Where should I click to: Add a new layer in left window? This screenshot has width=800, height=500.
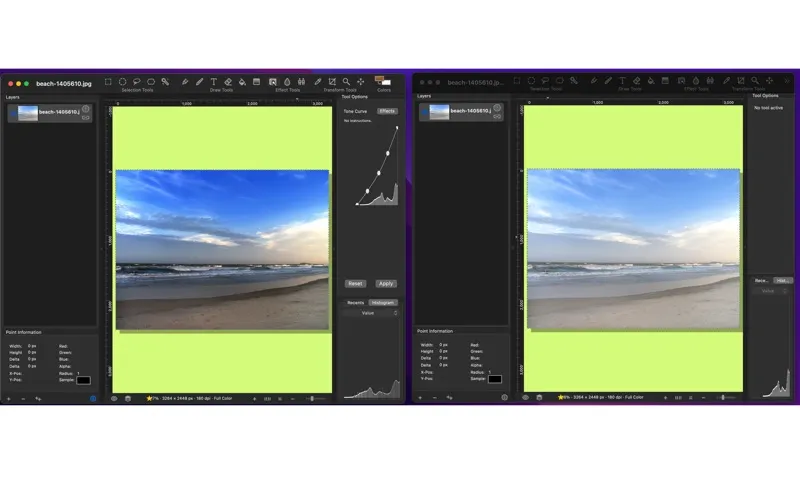pyautogui.click(x=9, y=399)
